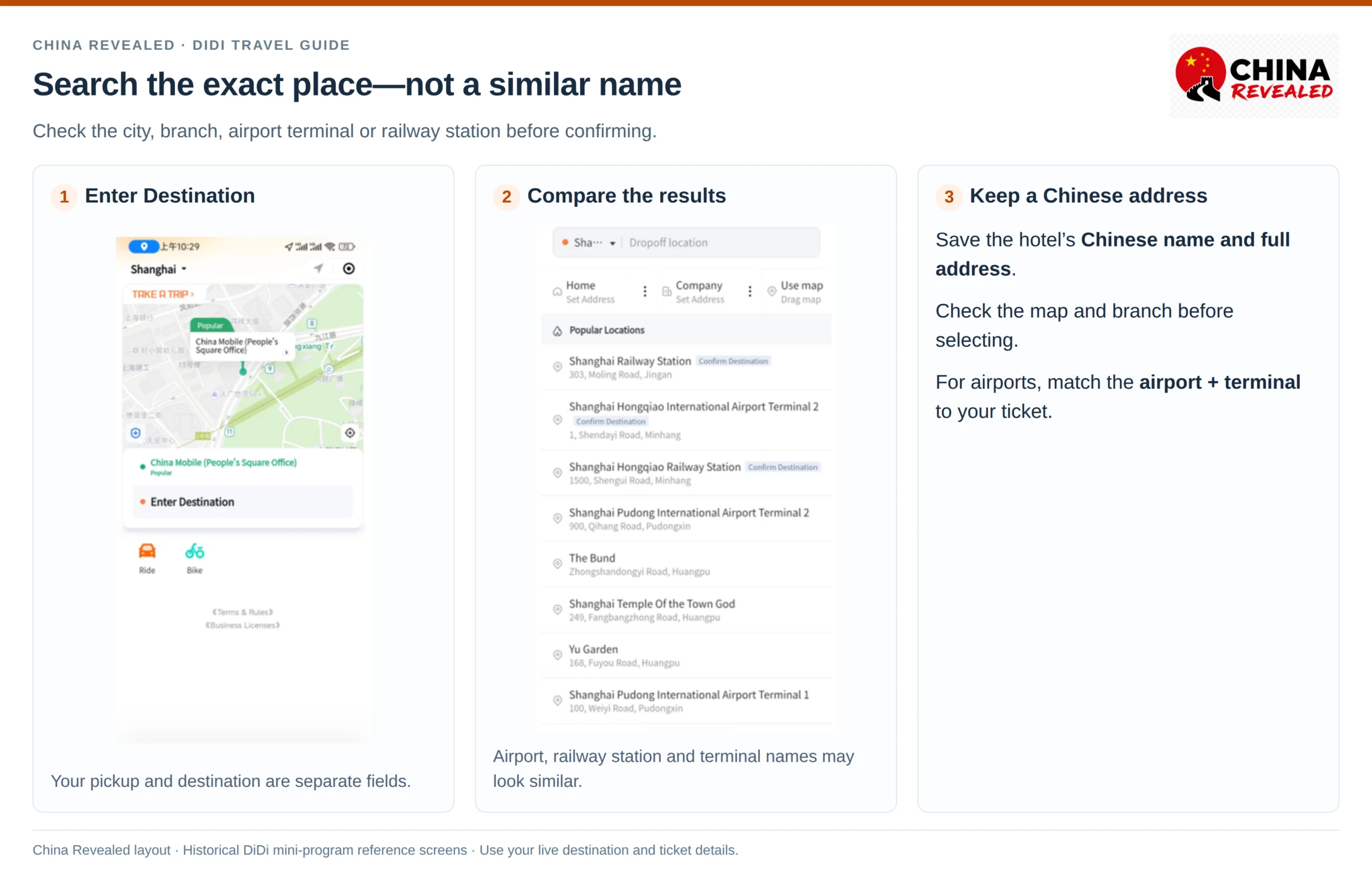Click the navigation arrow icon near Shanghai header
Viewport: 1372px width, 883px height.
point(318,268)
